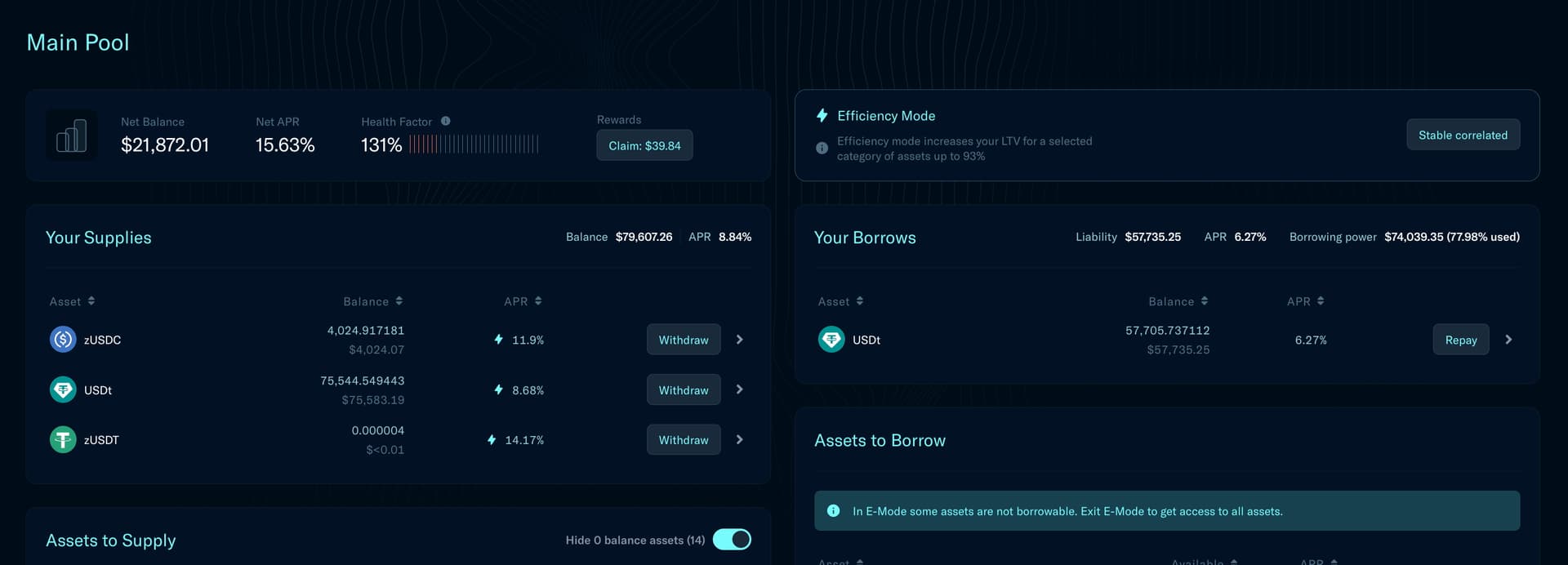The image size is (1568, 565).
Task: Sort borrows by APR column arrows
Action: (1321, 301)
